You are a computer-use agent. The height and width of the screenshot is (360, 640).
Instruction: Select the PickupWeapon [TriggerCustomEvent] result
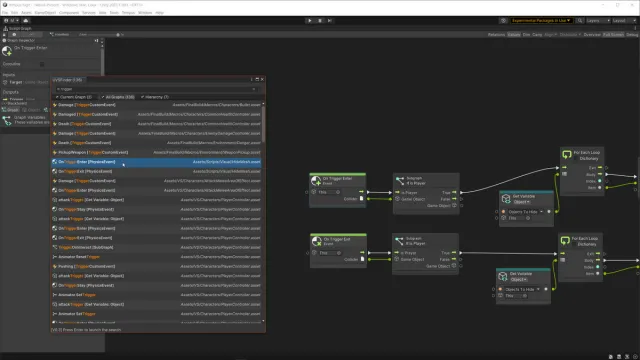coord(156,153)
